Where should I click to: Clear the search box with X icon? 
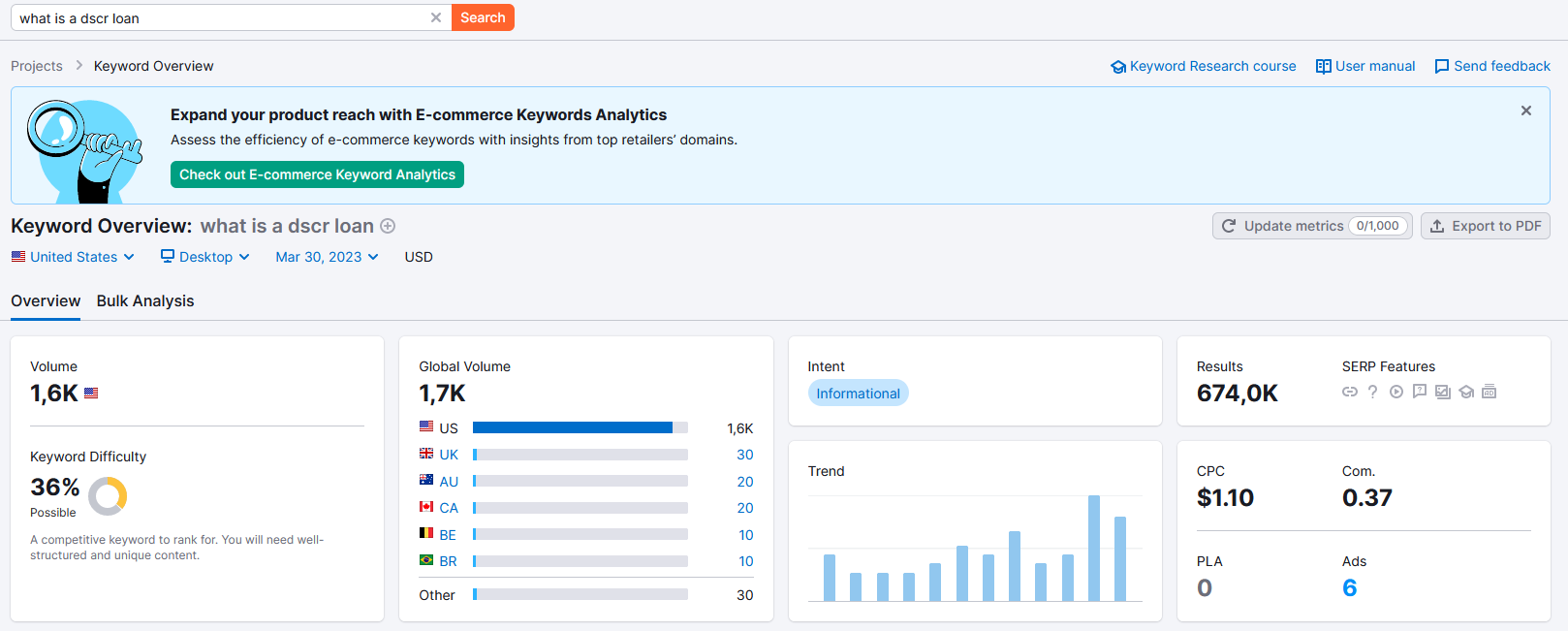[436, 17]
